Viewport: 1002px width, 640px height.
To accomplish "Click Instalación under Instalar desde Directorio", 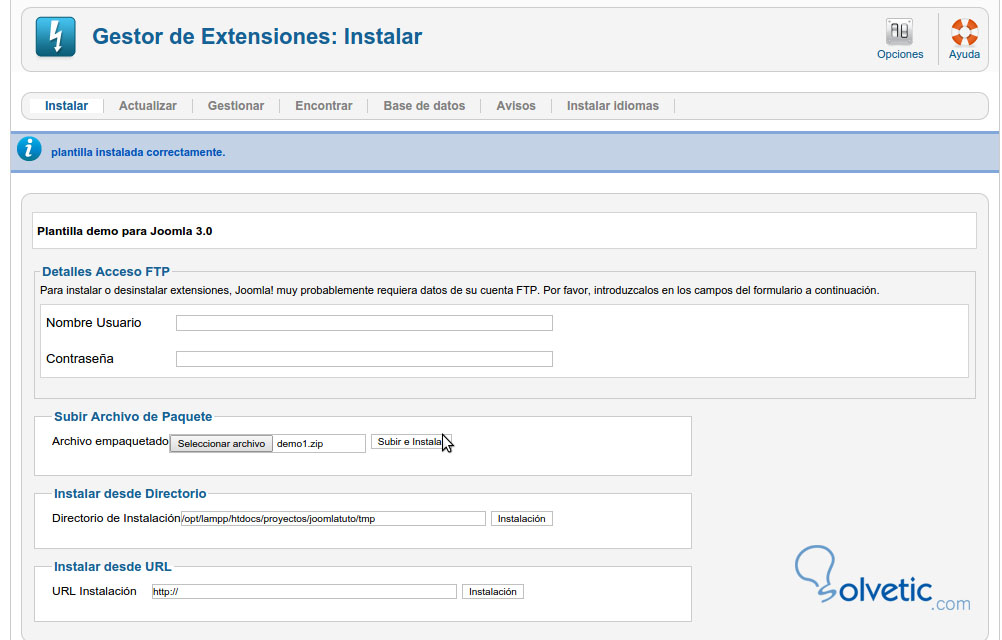I will [x=521, y=518].
